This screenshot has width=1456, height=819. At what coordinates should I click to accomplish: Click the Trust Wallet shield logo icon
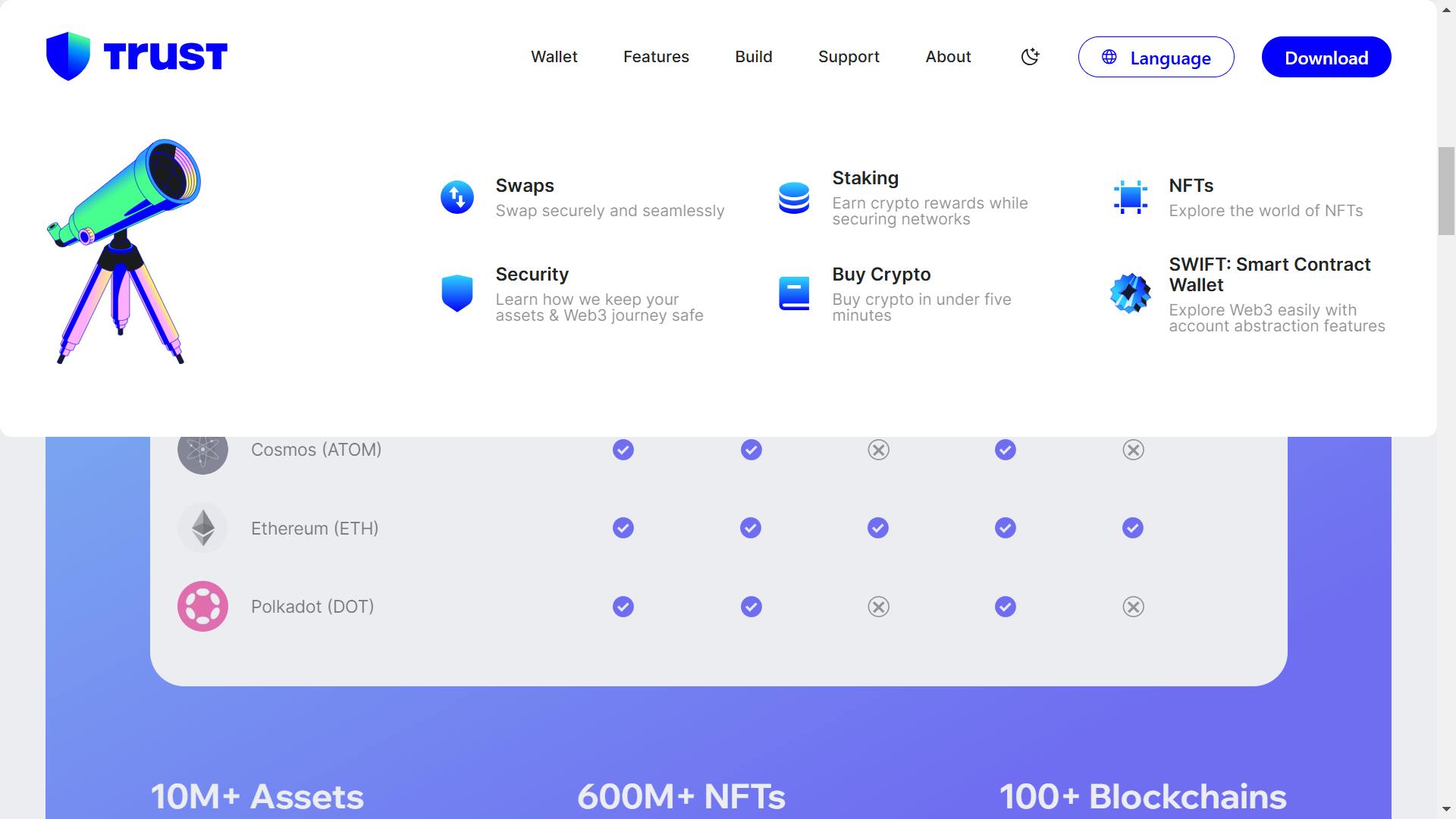(x=64, y=56)
